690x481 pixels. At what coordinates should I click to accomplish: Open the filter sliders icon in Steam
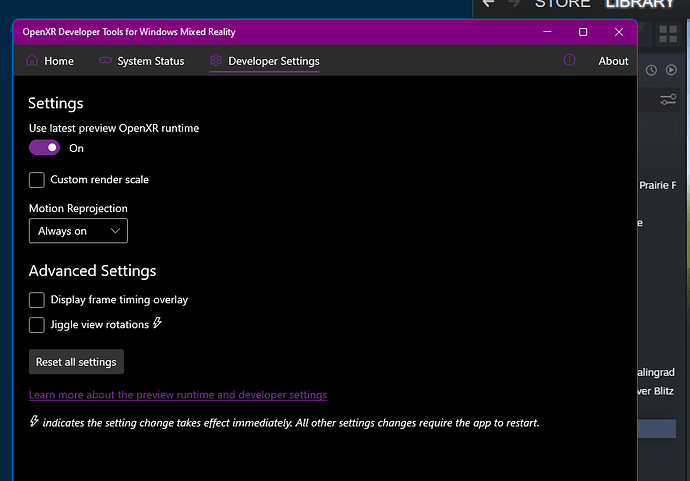click(668, 99)
